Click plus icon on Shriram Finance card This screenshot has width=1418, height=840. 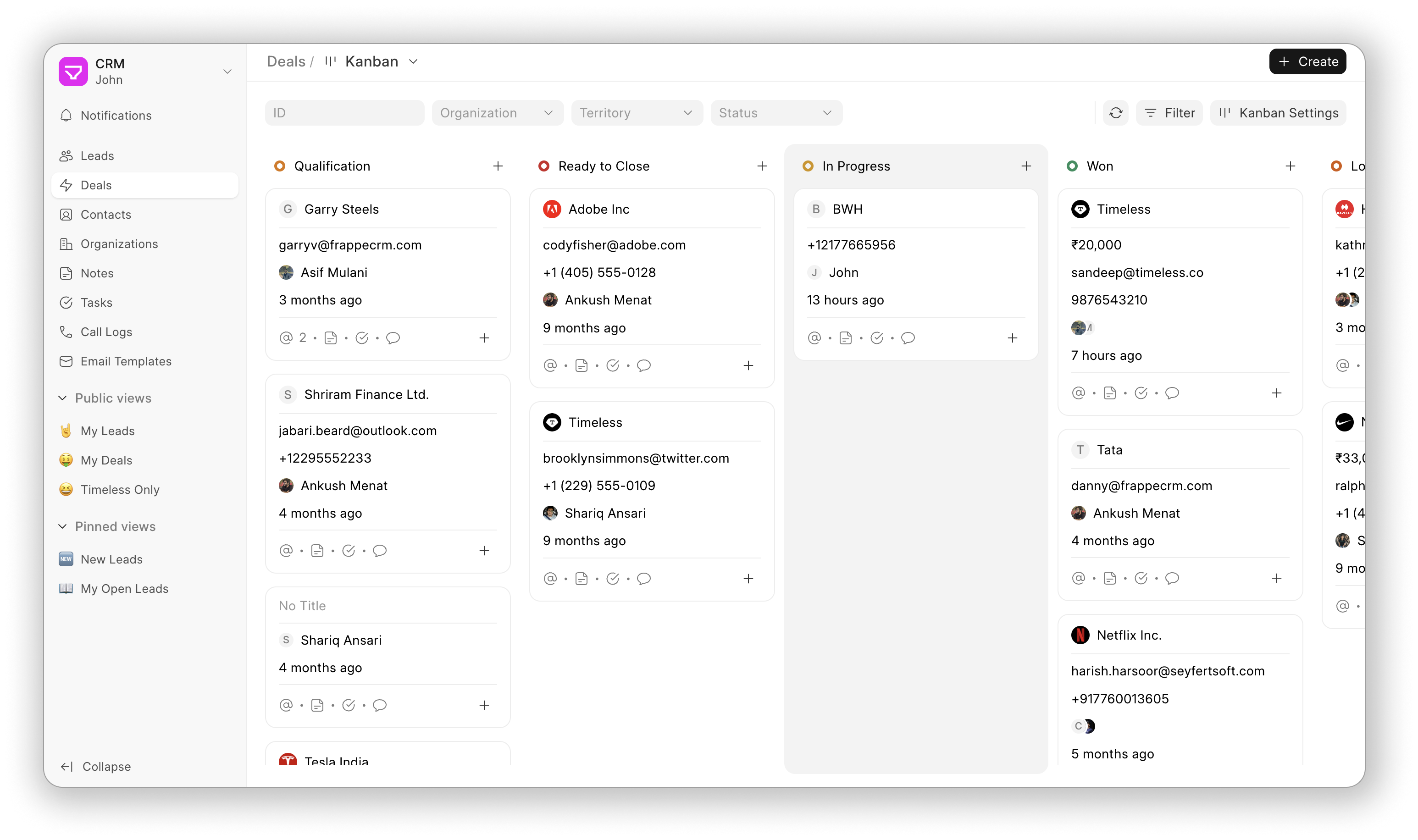pos(484,551)
